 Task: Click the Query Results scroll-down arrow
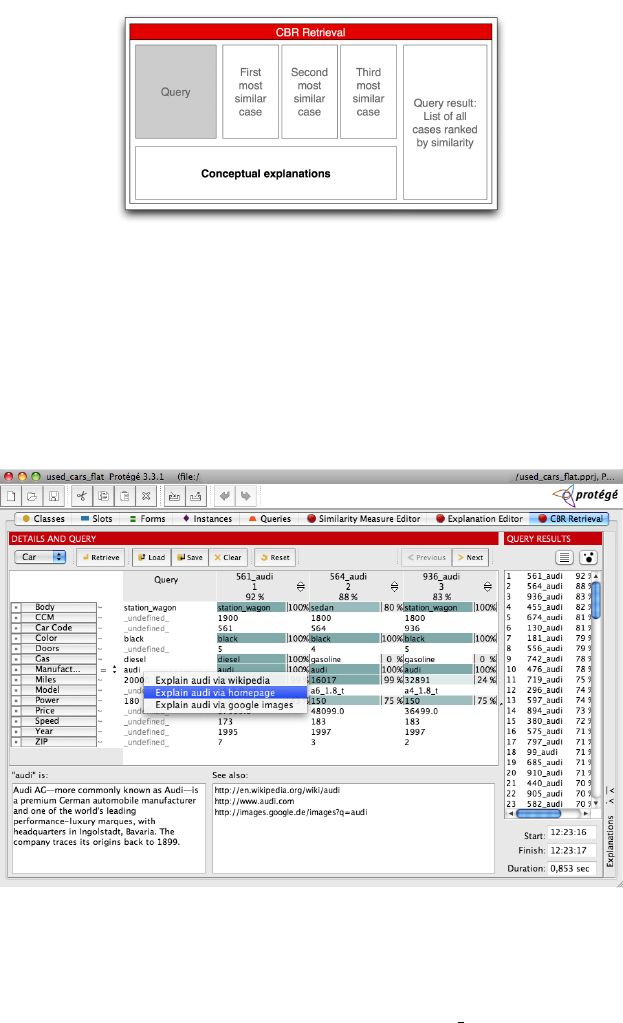point(596,804)
